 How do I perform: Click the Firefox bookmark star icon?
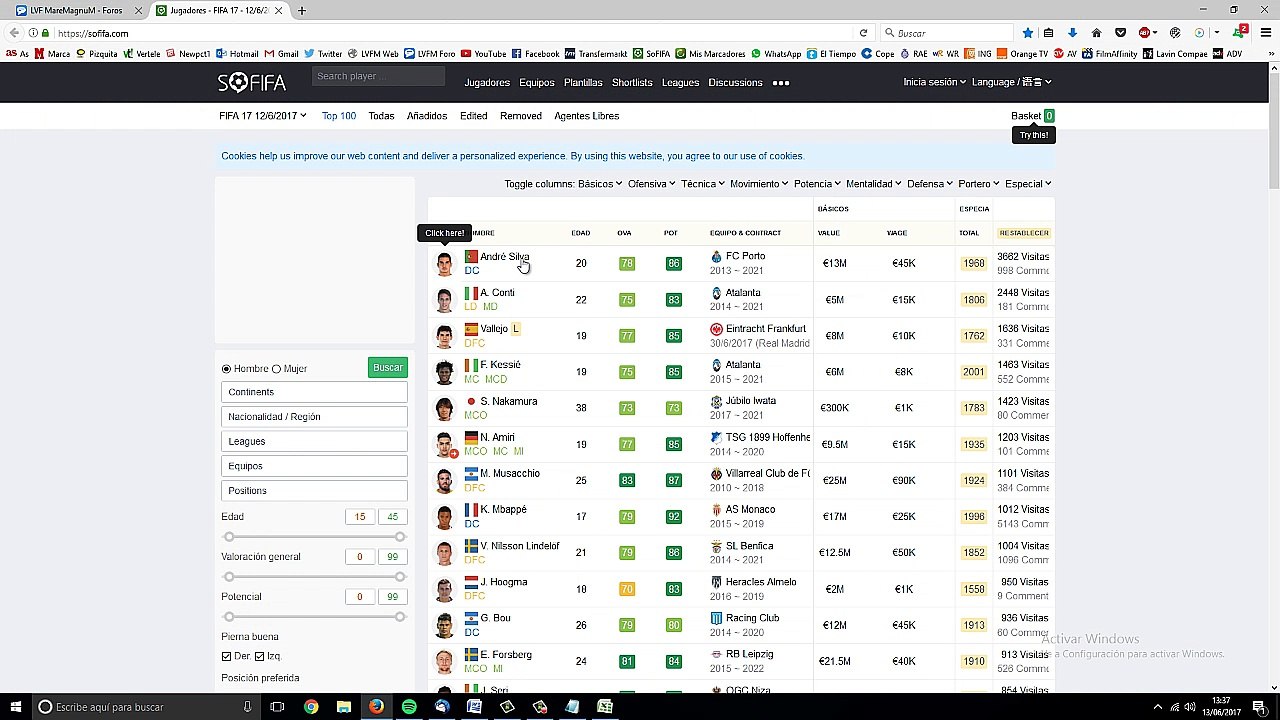tap(1027, 33)
